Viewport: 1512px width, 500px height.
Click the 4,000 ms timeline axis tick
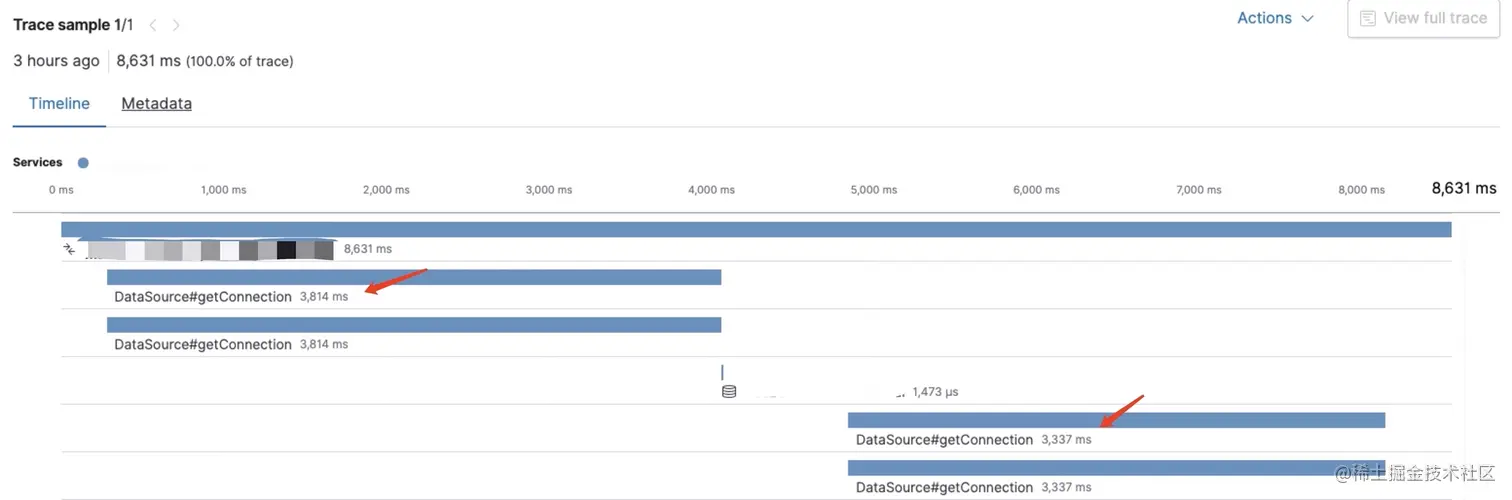click(711, 189)
